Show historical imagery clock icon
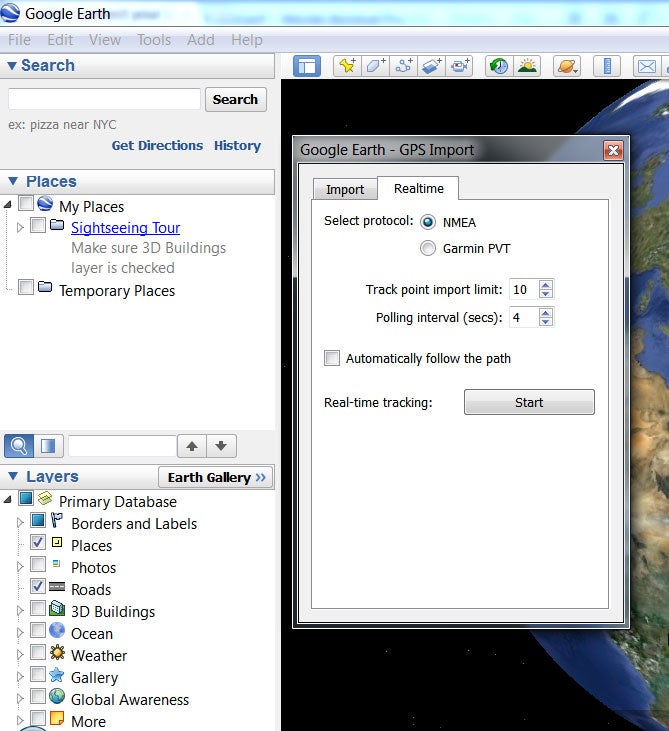 pos(499,66)
